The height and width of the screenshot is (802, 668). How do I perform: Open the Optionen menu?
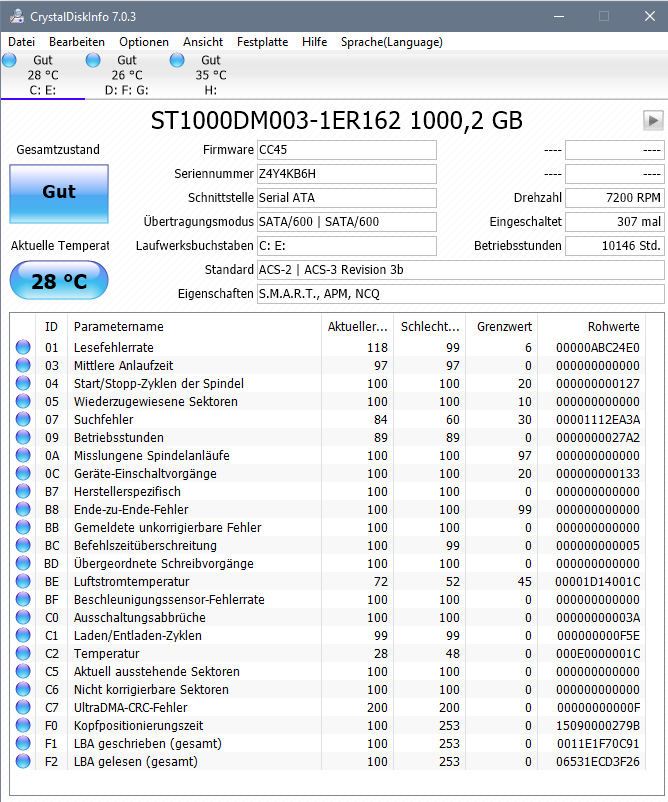[144, 42]
